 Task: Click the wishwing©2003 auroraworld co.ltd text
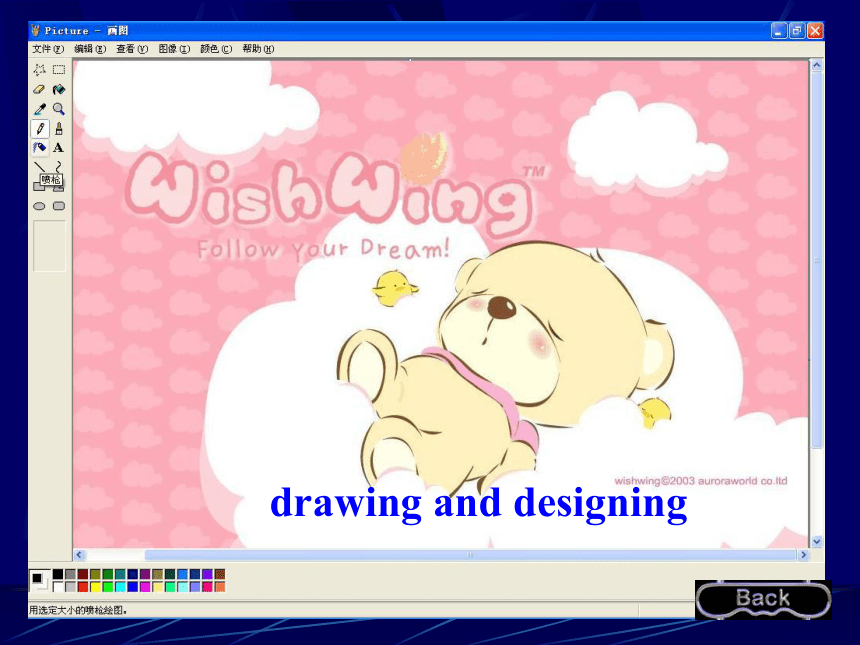(700, 481)
